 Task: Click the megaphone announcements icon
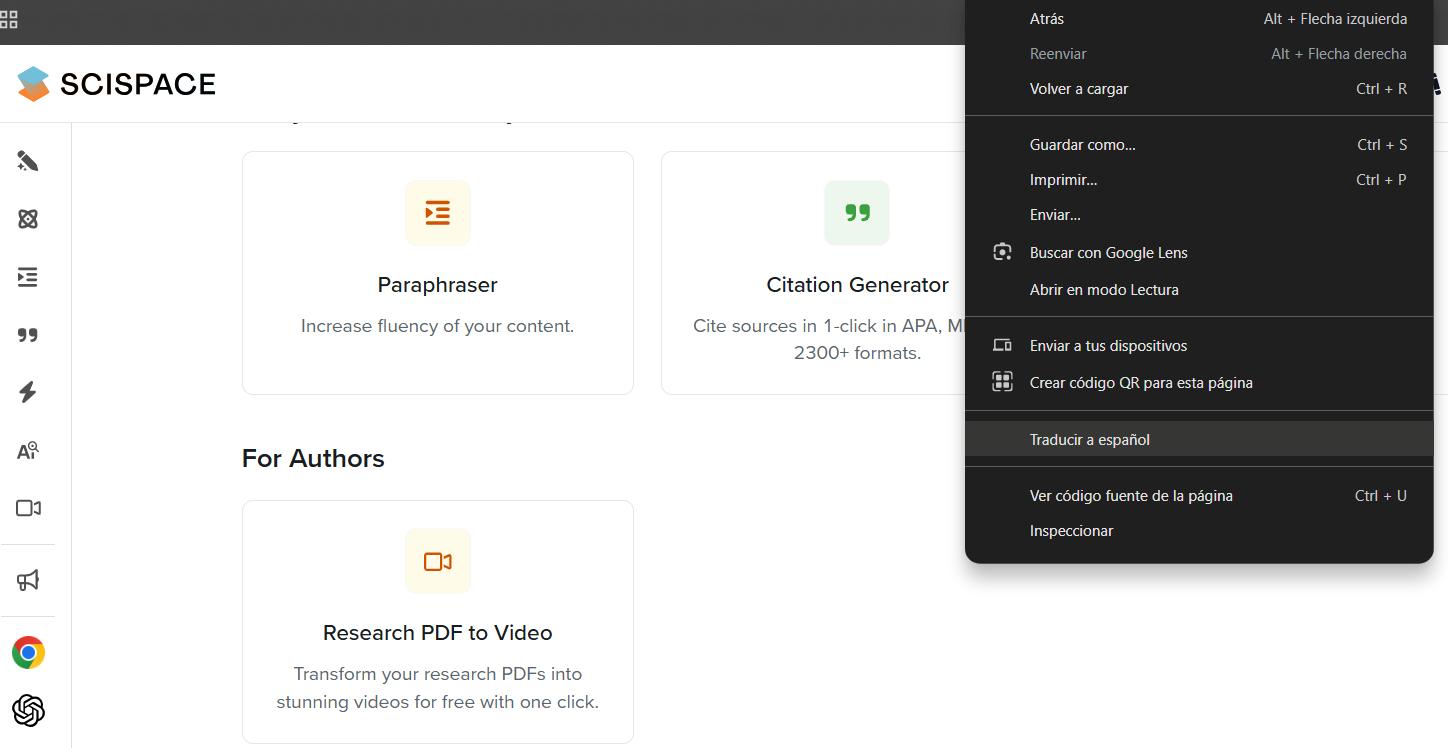tap(28, 580)
